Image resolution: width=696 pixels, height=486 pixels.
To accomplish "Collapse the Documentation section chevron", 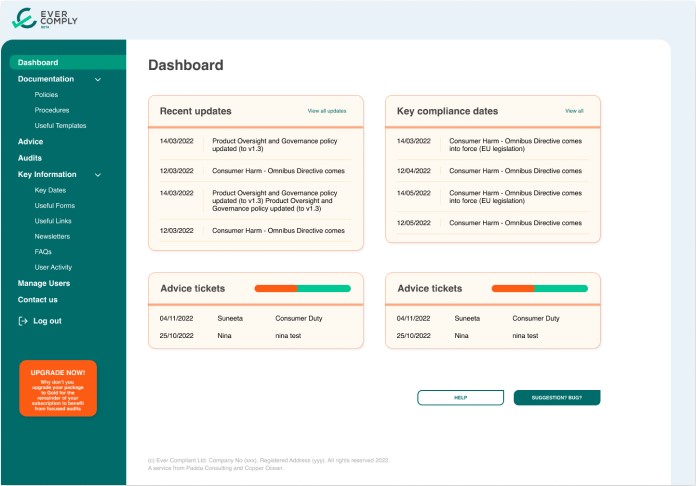I will [97, 79].
